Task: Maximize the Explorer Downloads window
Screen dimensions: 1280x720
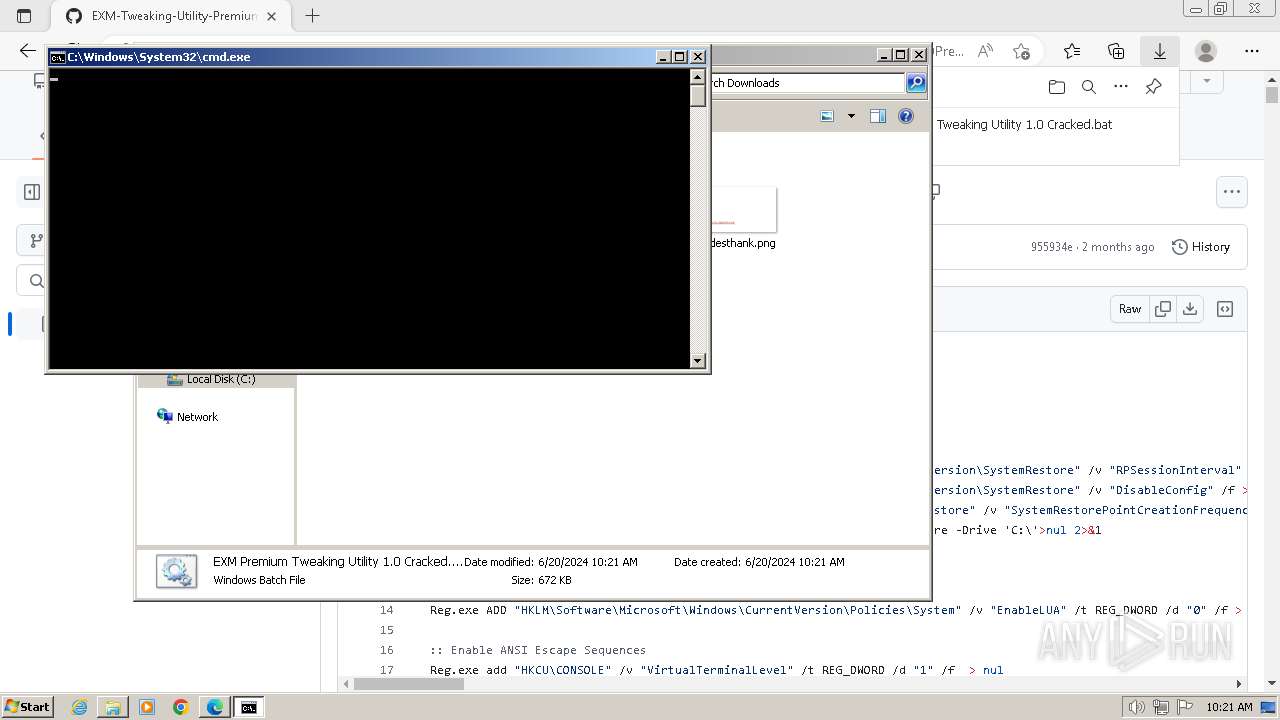Action: click(x=901, y=55)
